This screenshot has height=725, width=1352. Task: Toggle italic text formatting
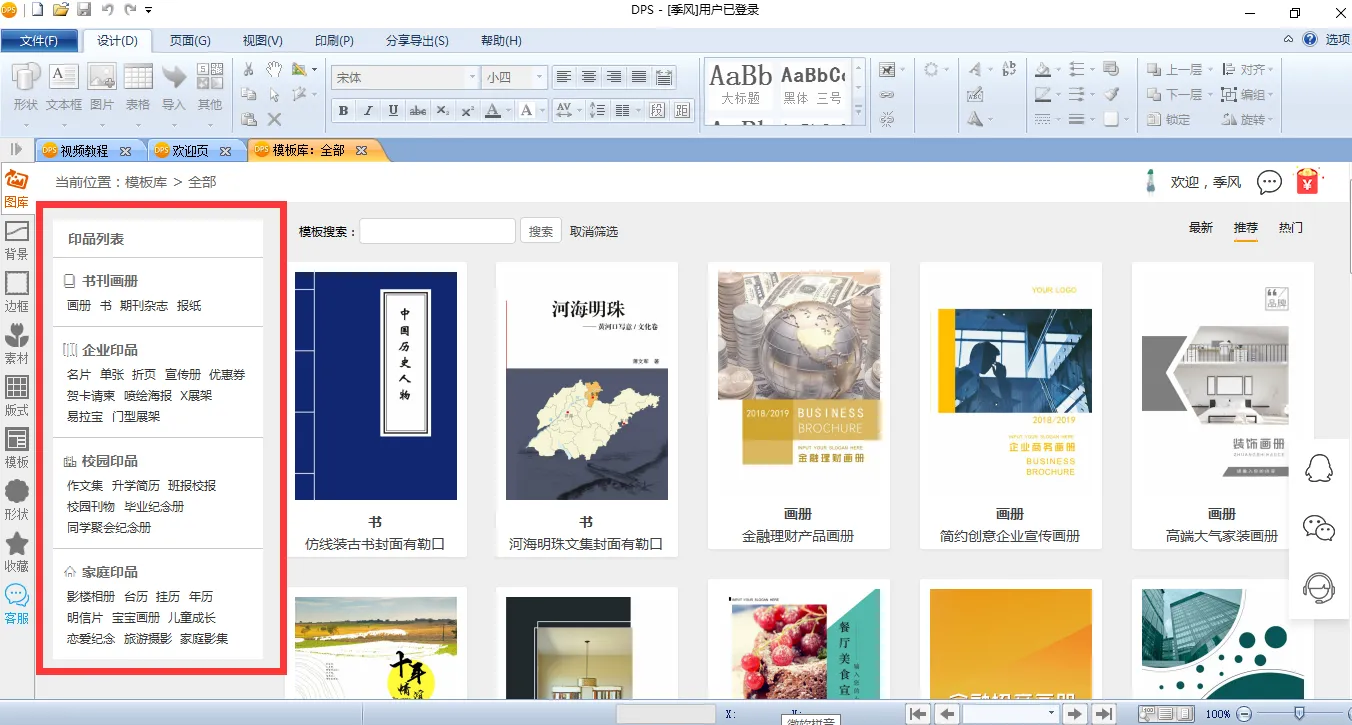[x=368, y=110]
